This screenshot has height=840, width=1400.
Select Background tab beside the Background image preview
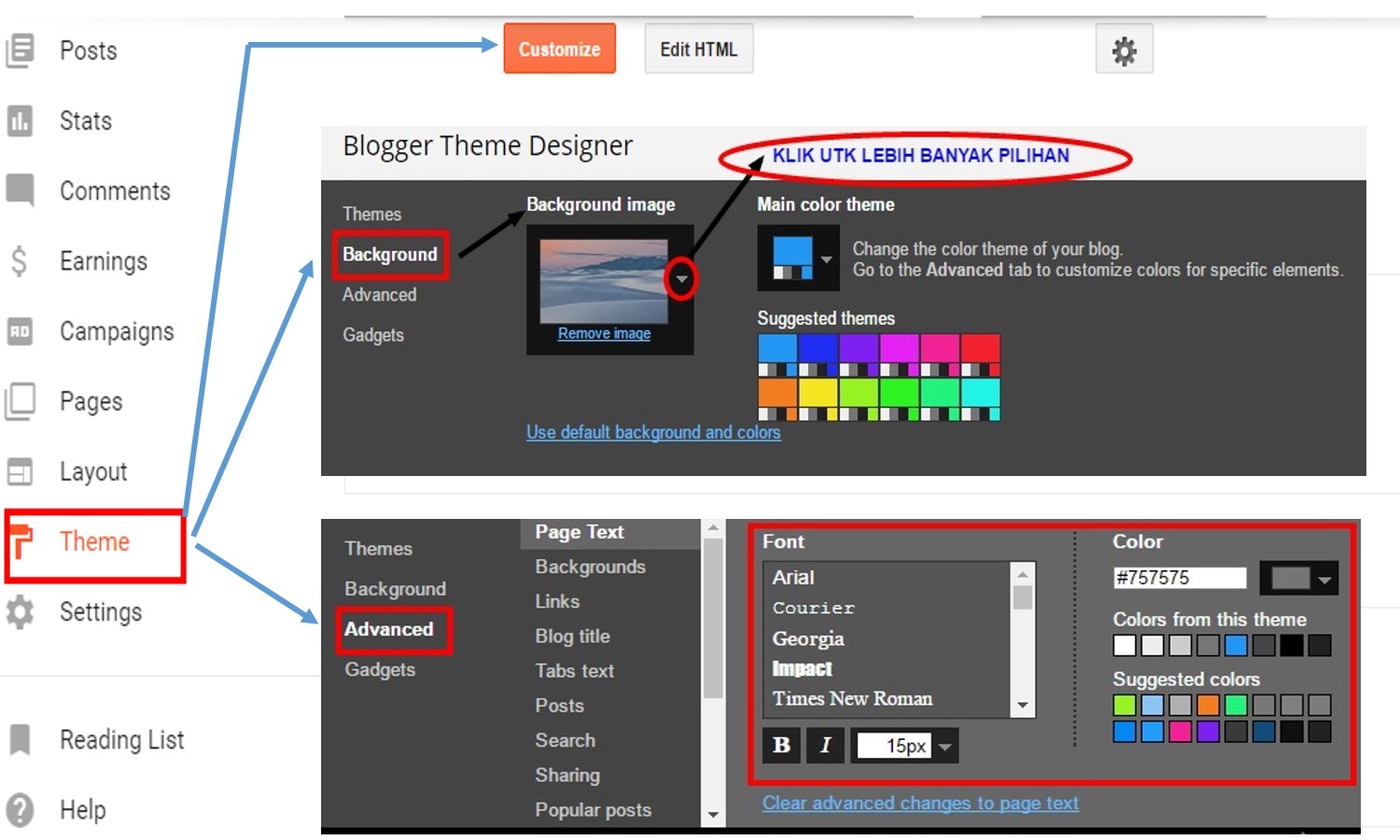click(x=390, y=254)
